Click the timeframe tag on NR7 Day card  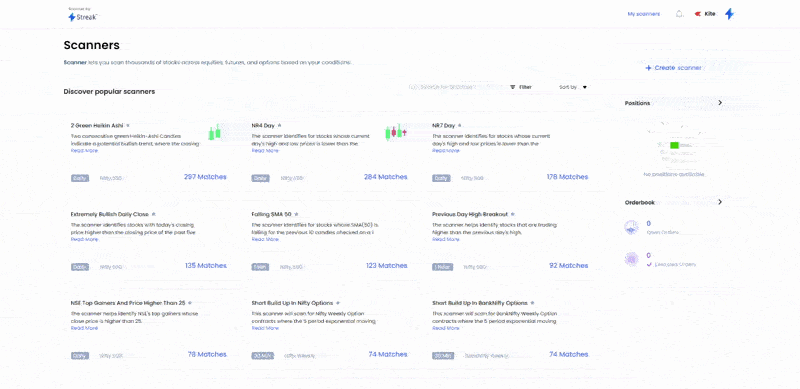click(441, 178)
